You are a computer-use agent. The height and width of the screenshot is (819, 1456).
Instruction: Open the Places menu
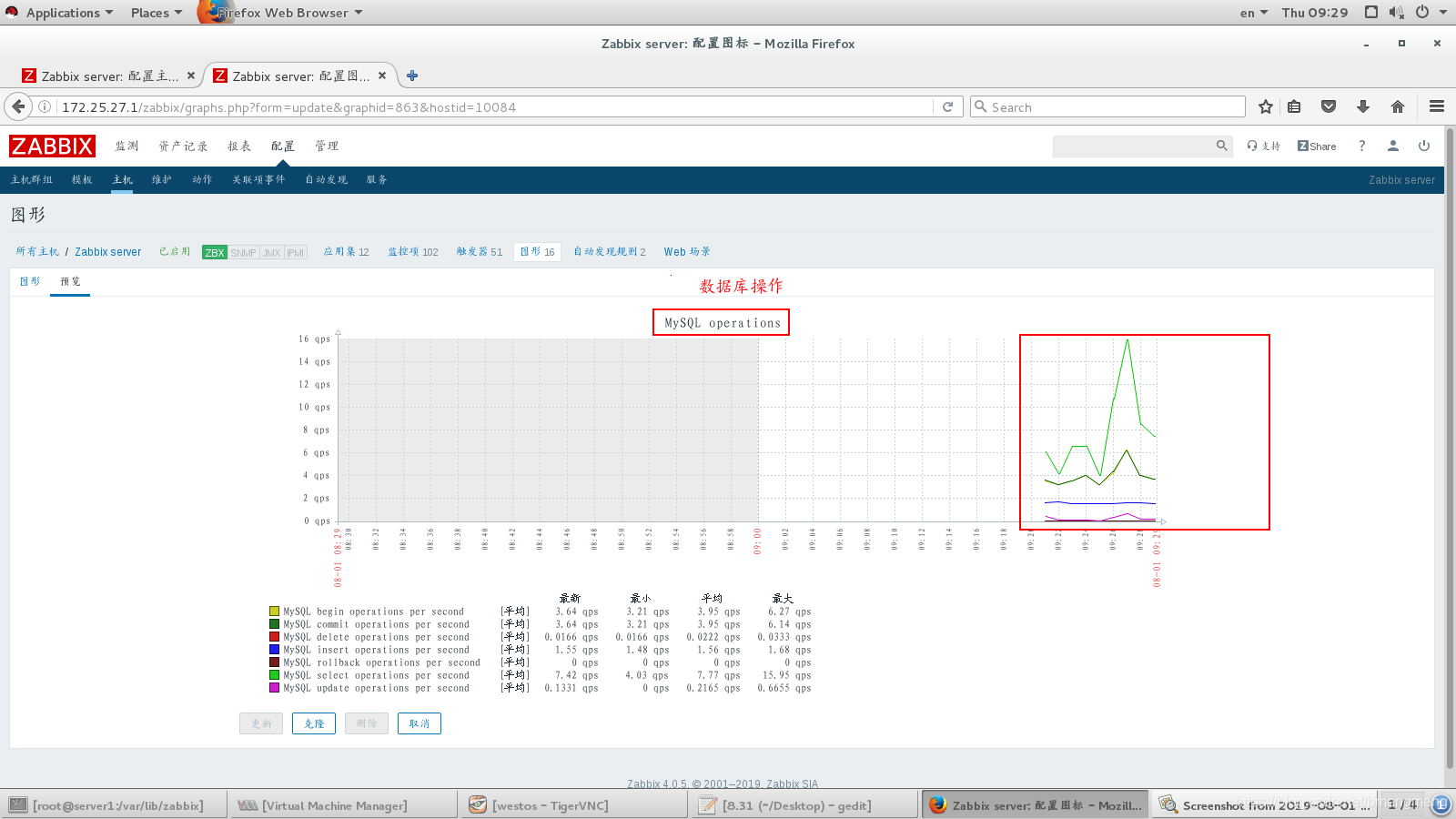point(156,12)
